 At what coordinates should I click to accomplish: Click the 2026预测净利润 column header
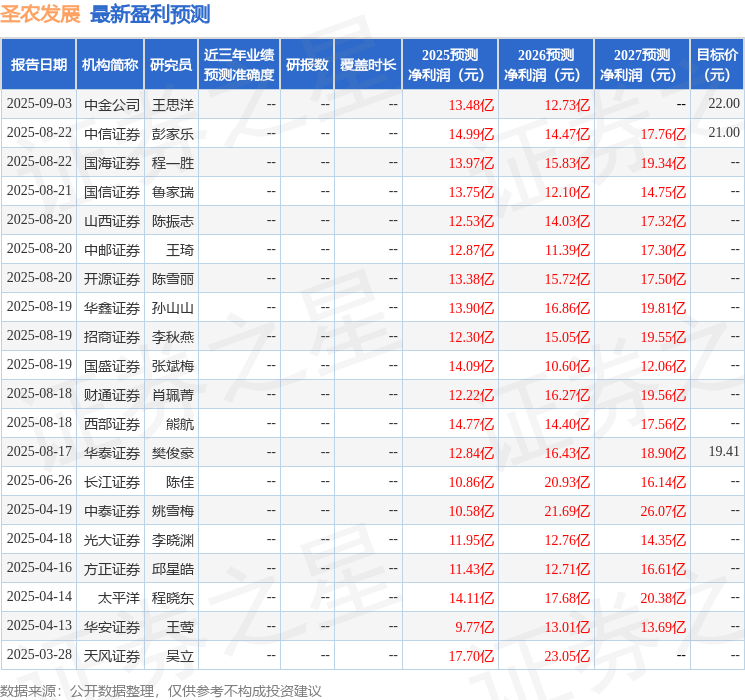coord(546,64)
